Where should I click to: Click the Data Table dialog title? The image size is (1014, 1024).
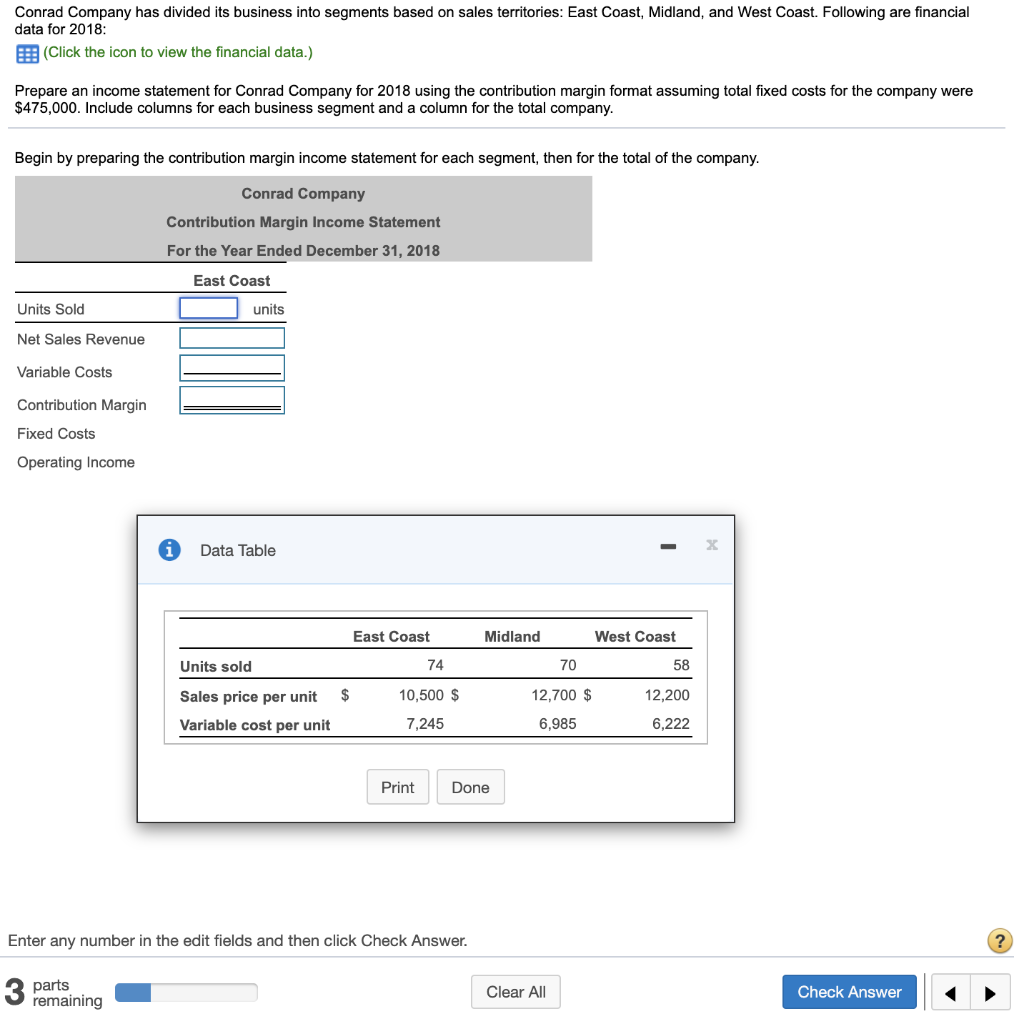coord(238,551)
